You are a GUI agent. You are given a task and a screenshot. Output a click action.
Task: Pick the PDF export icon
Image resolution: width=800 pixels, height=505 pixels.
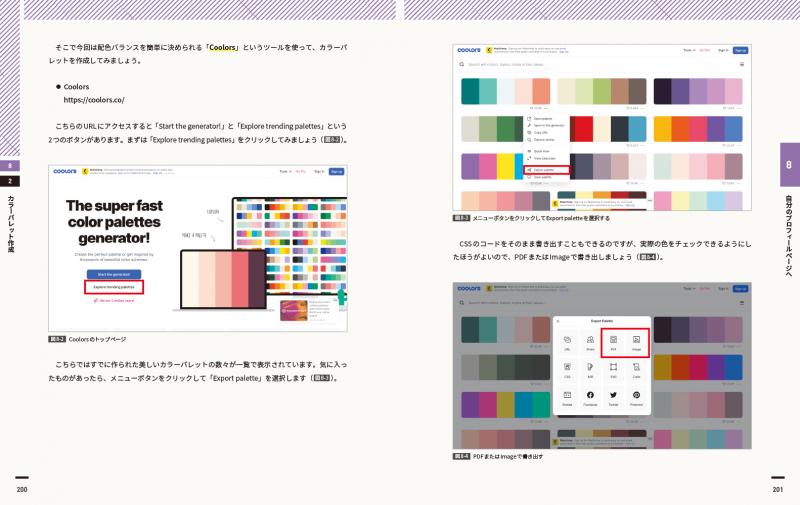[613, 340]
